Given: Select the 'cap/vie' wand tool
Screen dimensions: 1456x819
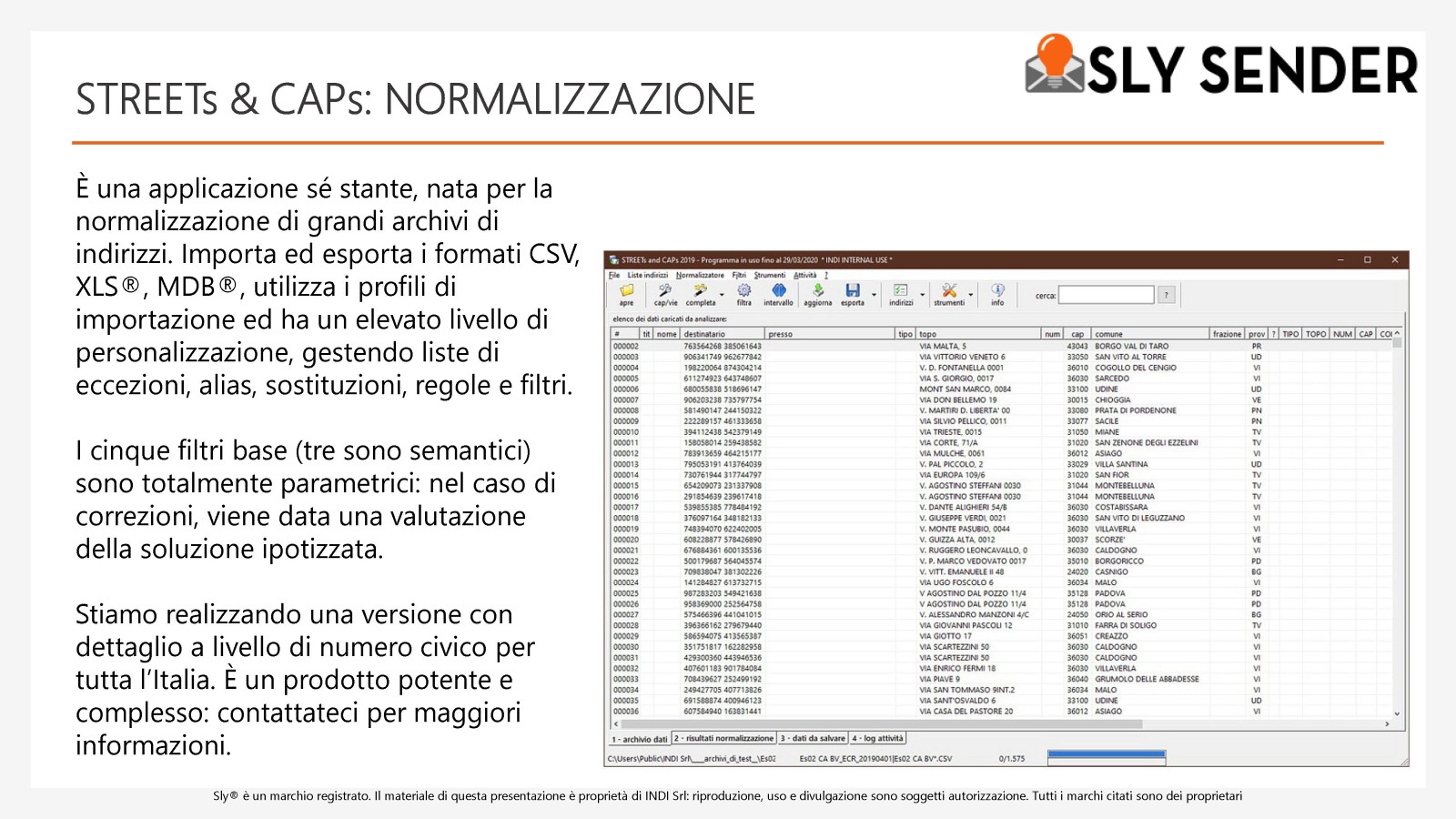Looking at the screenshot, I should pyautogui.click(x=665, y=290).
